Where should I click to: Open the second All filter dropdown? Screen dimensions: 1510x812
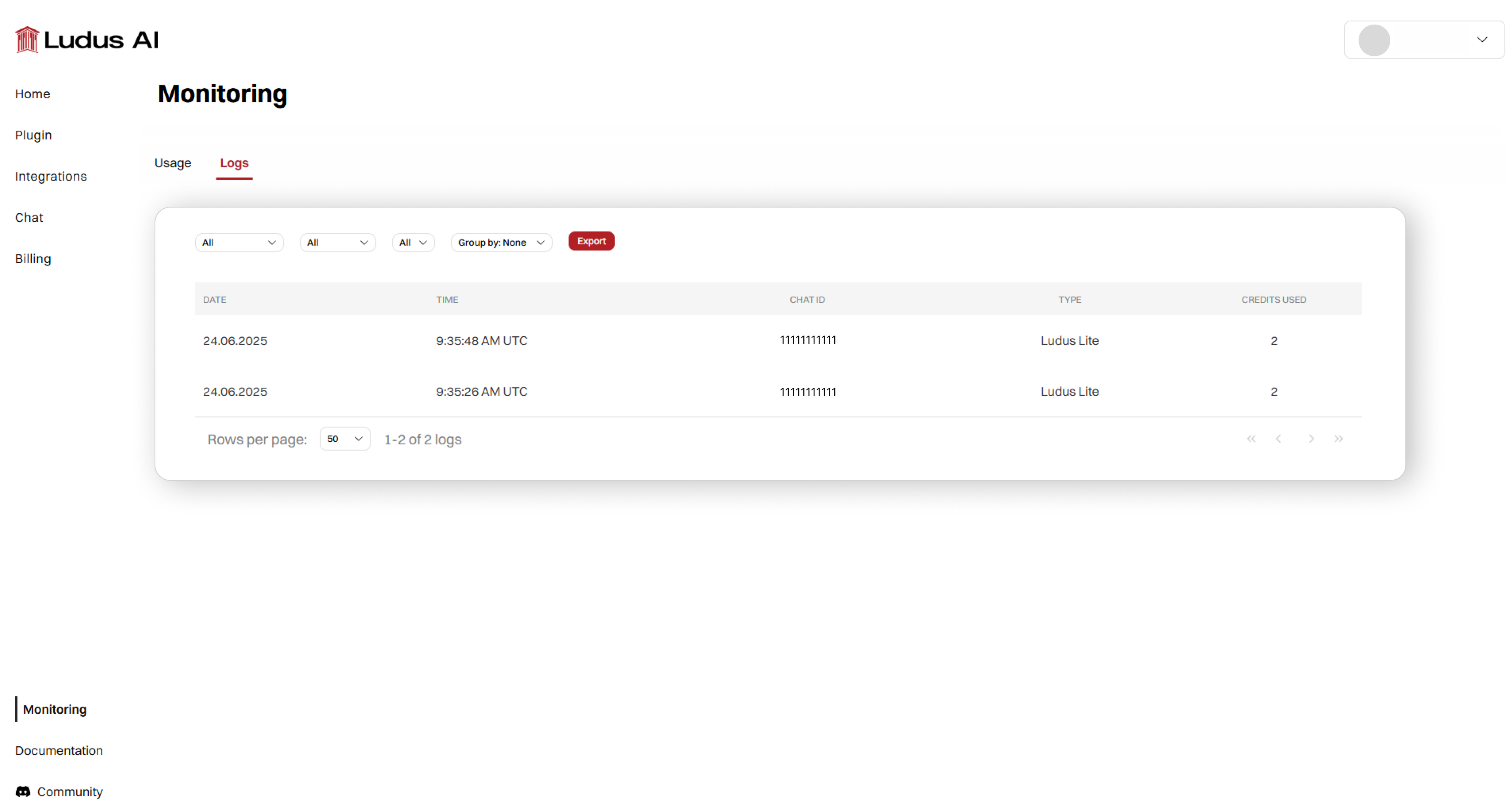pyautogui.click(x=338, y=242)
